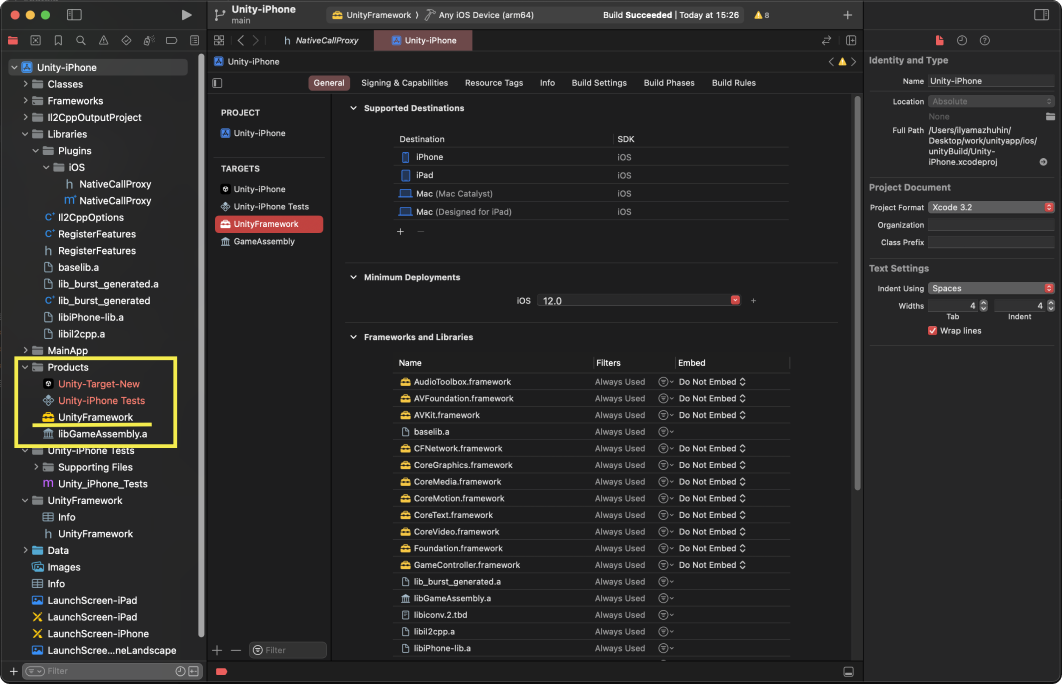Switch to Build Settings tab
Viewport: 1062px width, 684px height.
(x=599, y=83)
